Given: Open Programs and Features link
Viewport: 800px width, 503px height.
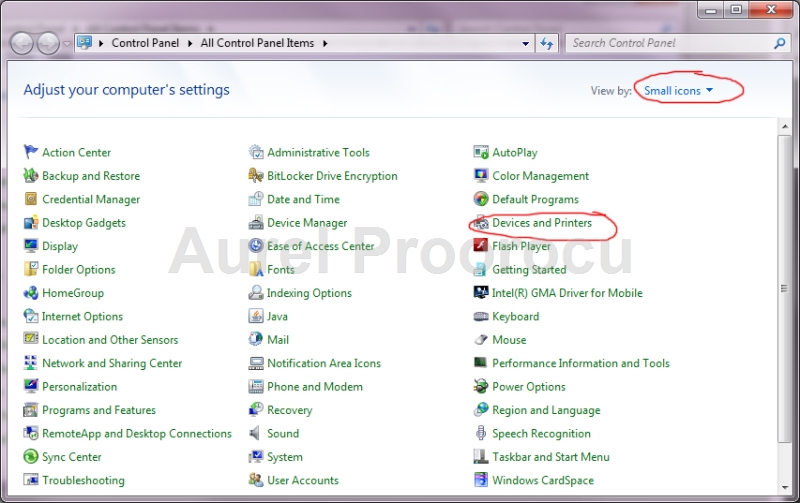Looking at the screenshot, I should [99, 410].
